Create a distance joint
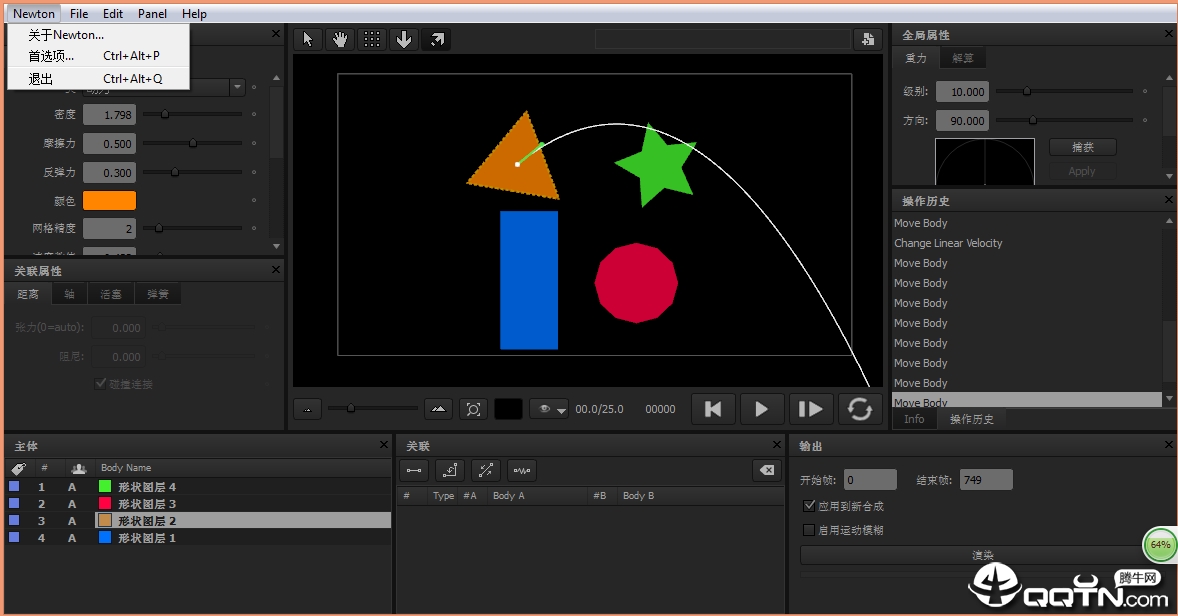The width and height of the screenshot is (1178, 616). (414, 470)
